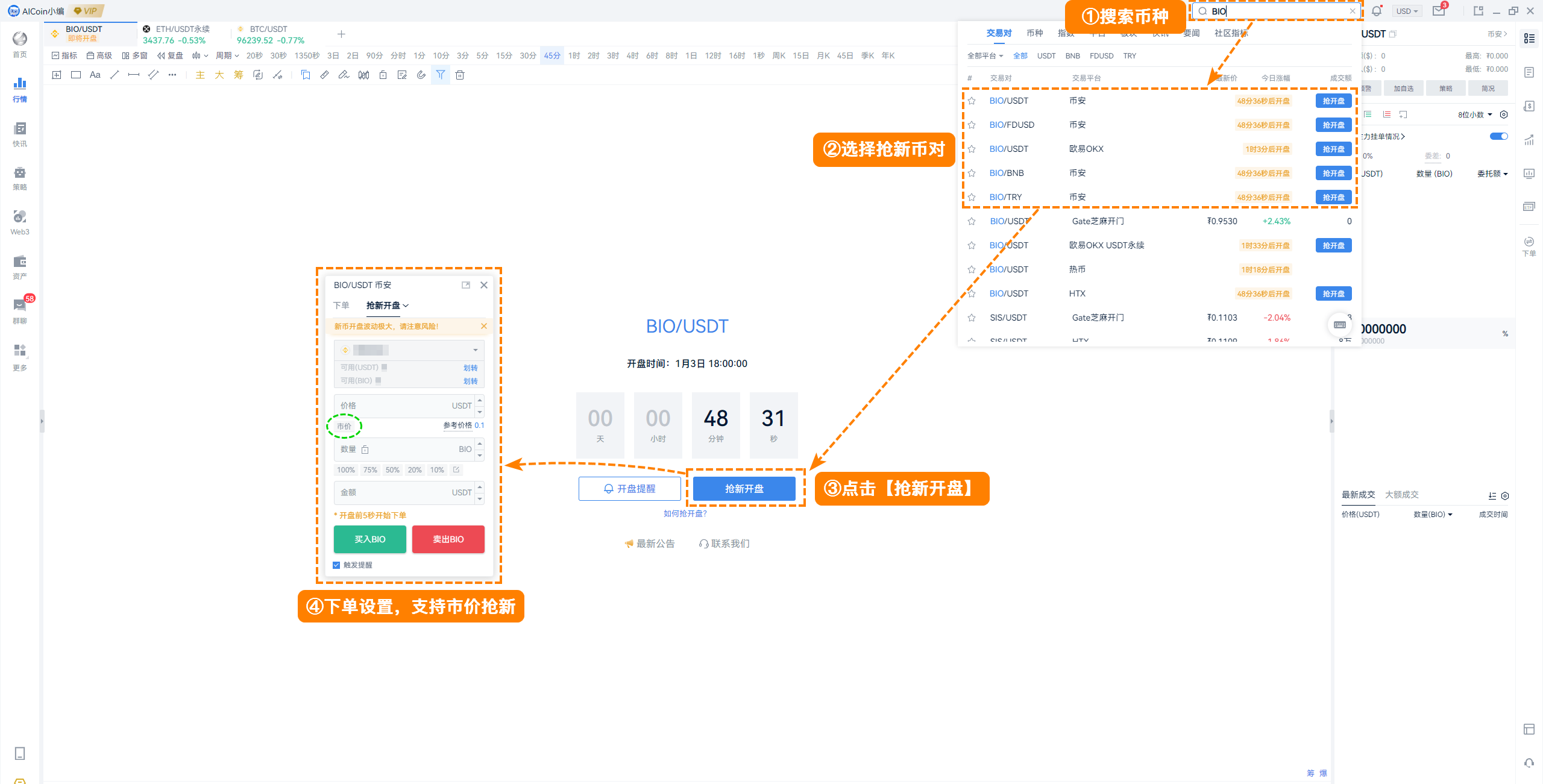Click the trash delete drawings icon
This screenshot has width=1543, height=784.
[460, 75]
